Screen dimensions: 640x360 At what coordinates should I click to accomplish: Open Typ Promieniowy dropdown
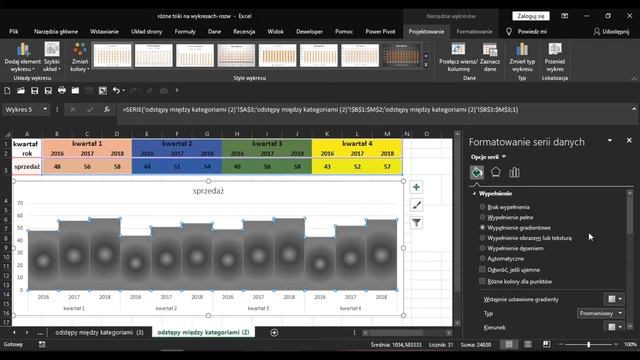point(601,313)
